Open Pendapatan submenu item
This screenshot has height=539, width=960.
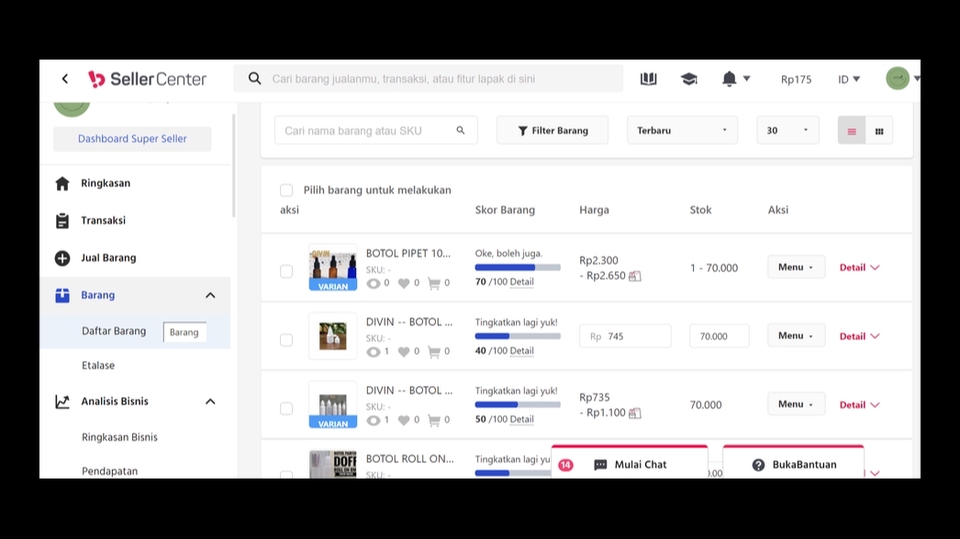[110, 471]
